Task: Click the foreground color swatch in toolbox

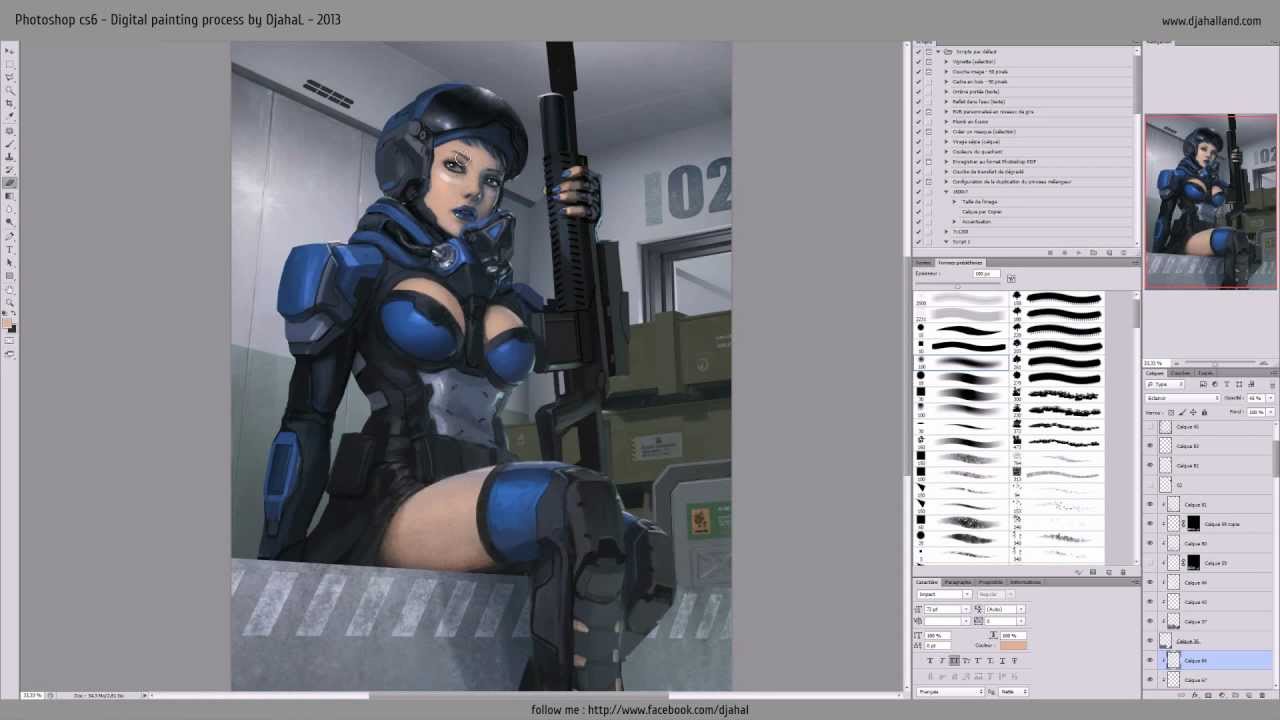Action: (6, 324)
